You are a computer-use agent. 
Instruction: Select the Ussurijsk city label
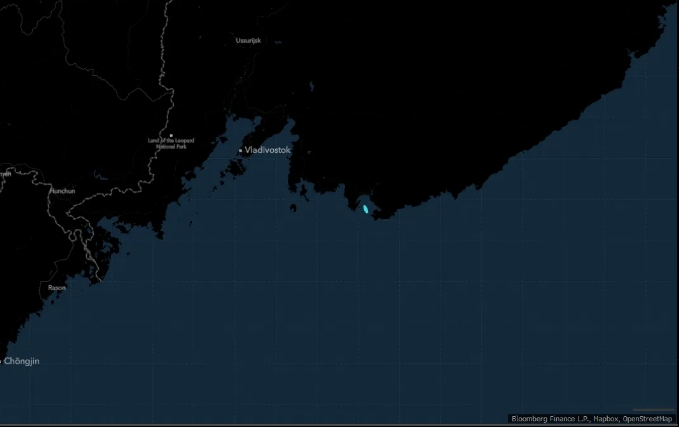point(247,40)
